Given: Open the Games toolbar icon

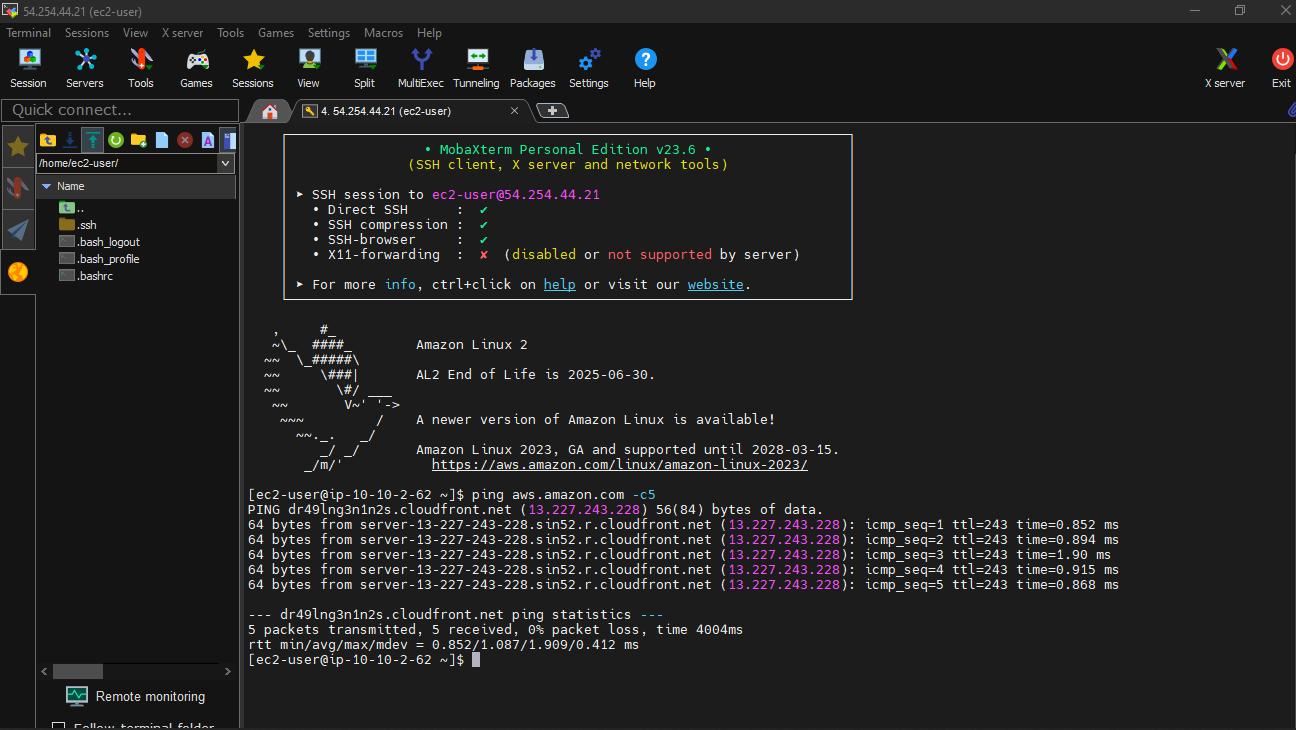Looking at the screenshot, I should click(x=196, y=68).
